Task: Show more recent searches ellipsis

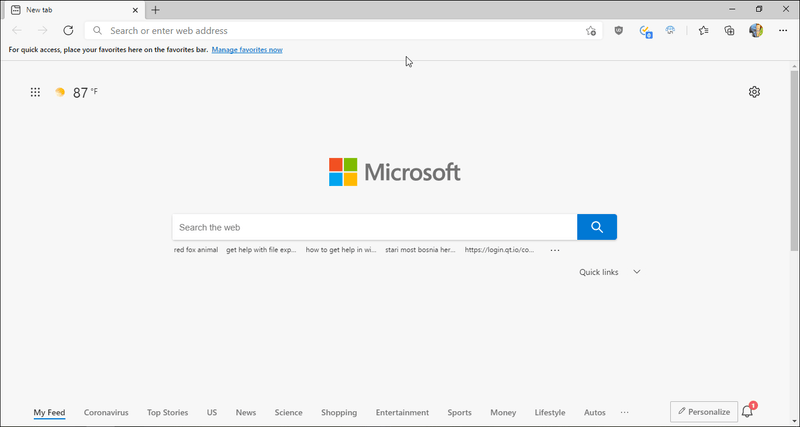Action: [555, 250]
